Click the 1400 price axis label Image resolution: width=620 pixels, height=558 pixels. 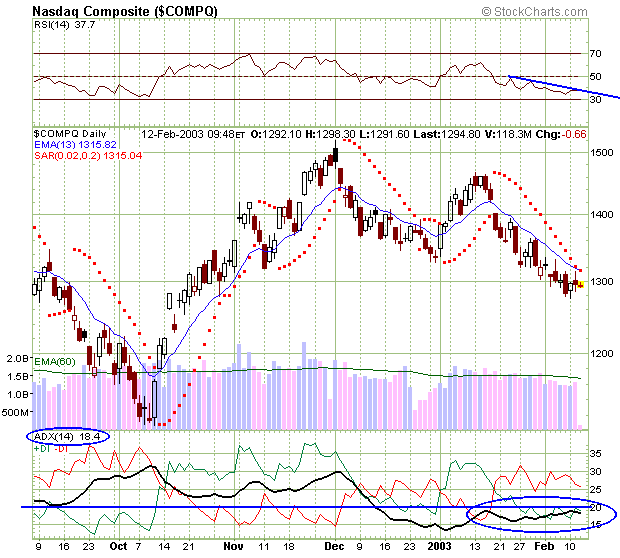[601, 214]
